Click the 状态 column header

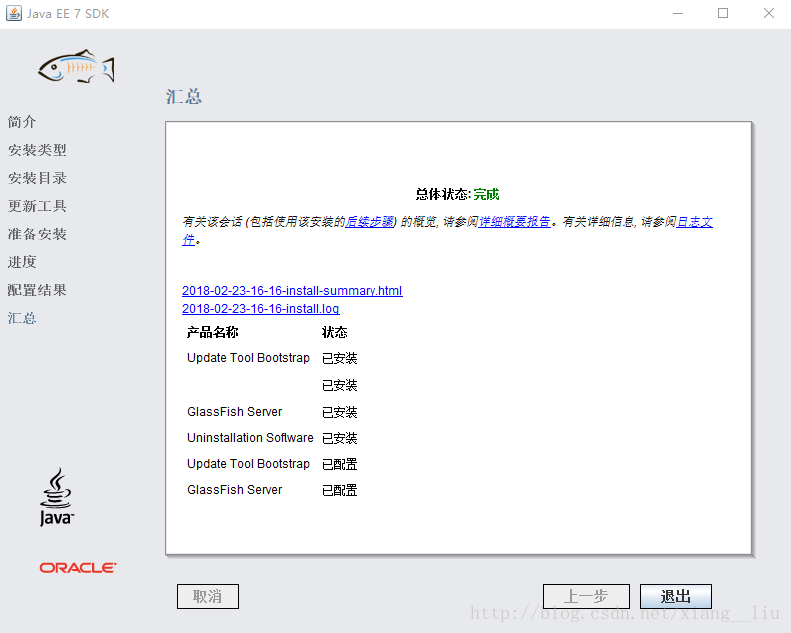(x=334, y=332)
